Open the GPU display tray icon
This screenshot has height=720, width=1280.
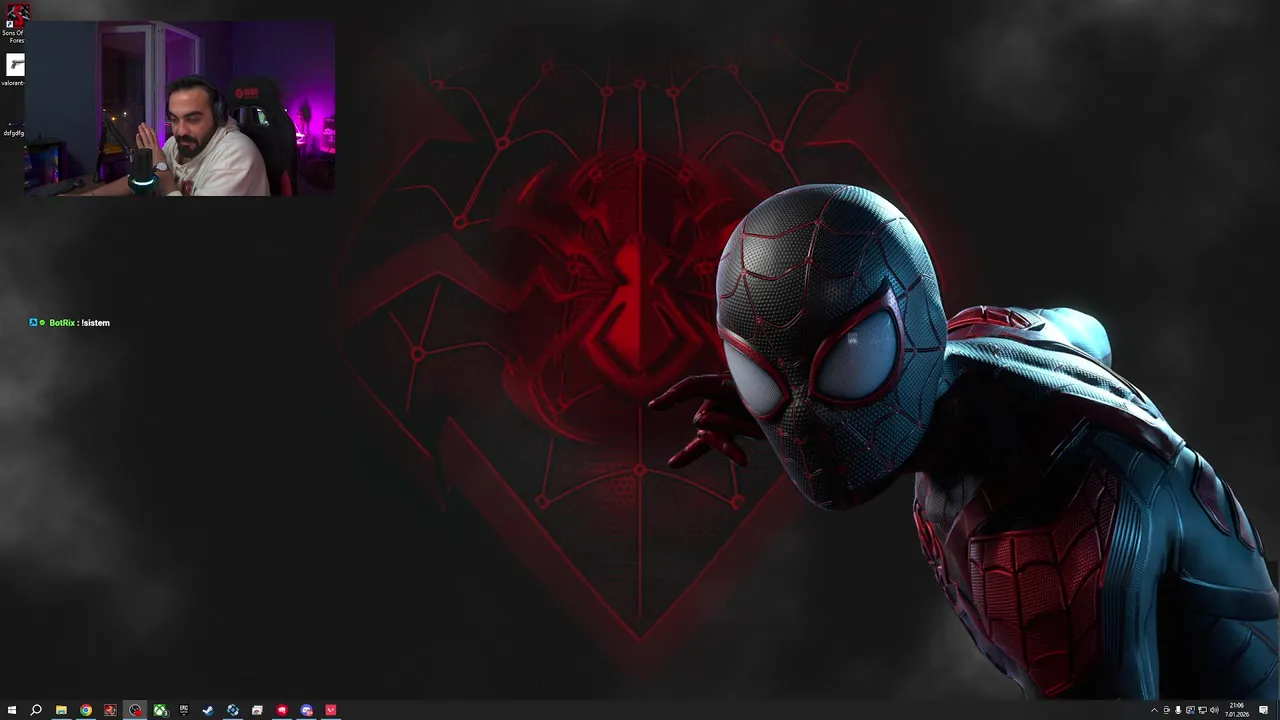point(1190,710)
